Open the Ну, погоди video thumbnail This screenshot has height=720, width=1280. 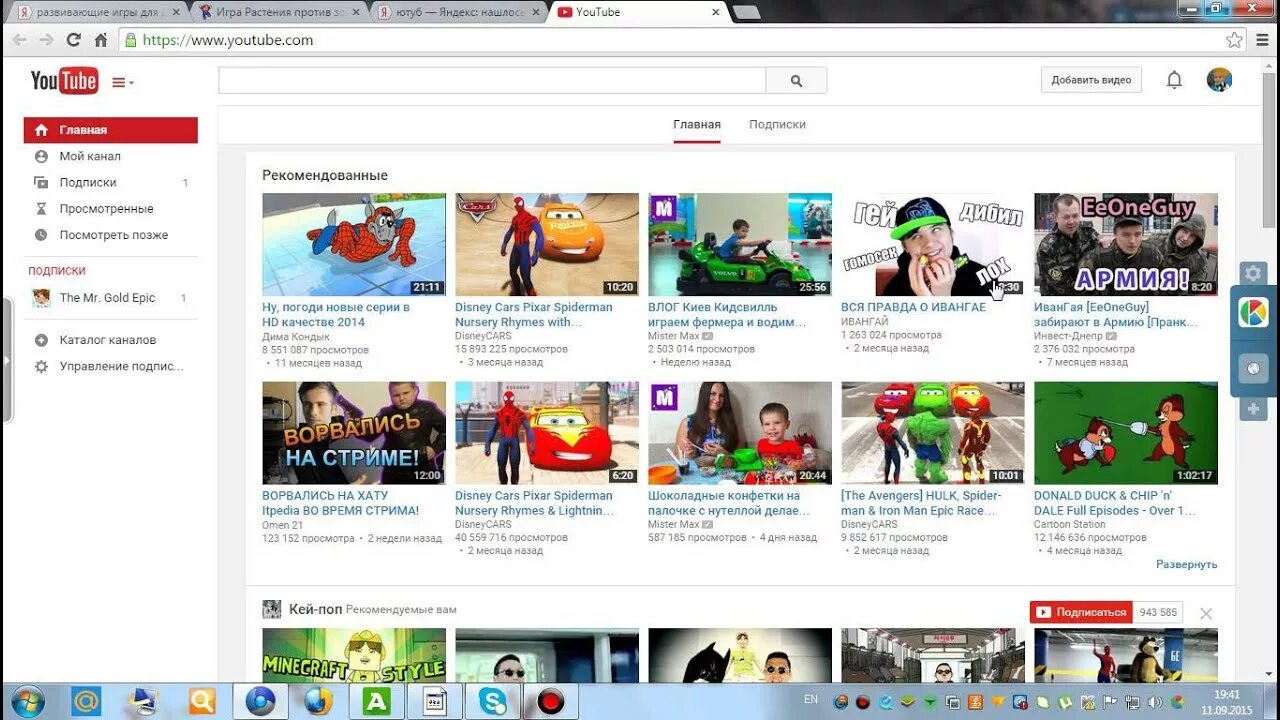click(x=354, y=245)
